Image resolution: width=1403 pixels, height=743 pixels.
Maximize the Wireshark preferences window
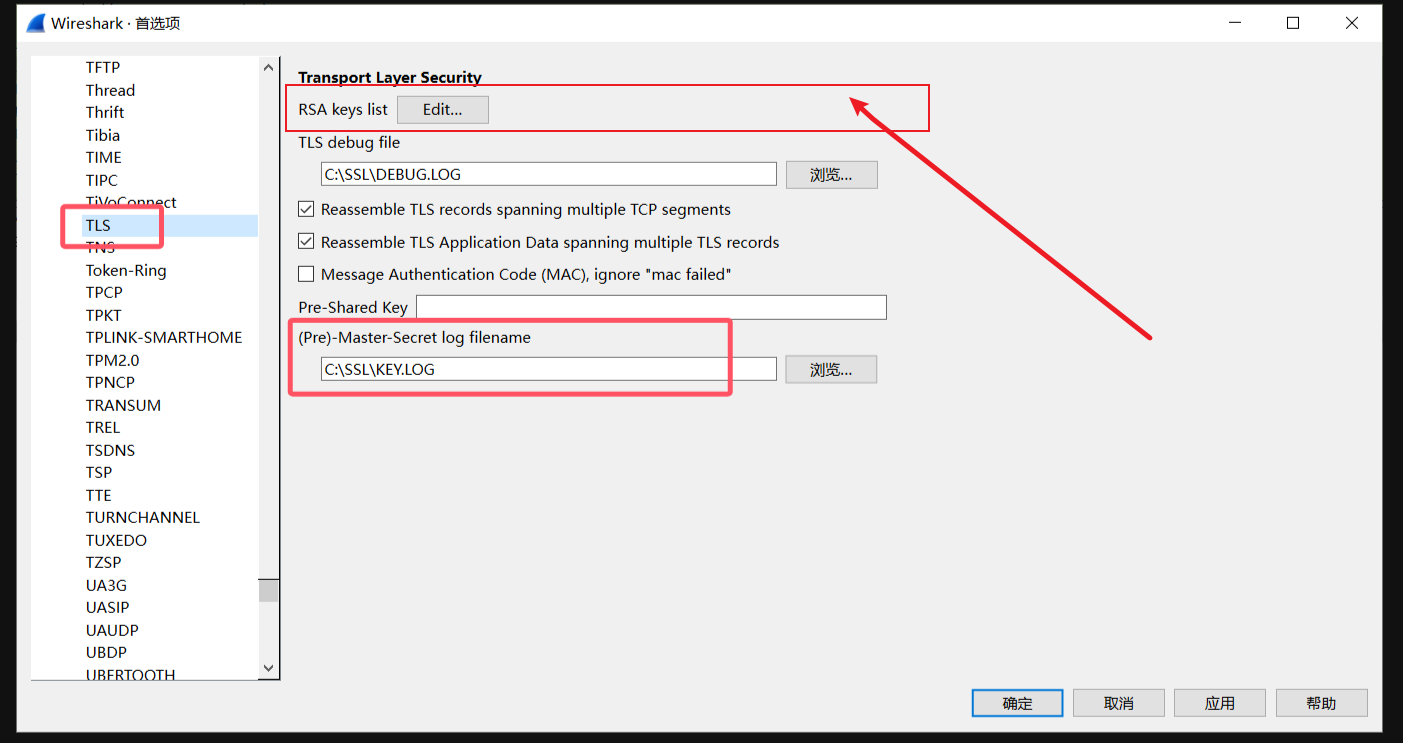(x=1293, y=23)
